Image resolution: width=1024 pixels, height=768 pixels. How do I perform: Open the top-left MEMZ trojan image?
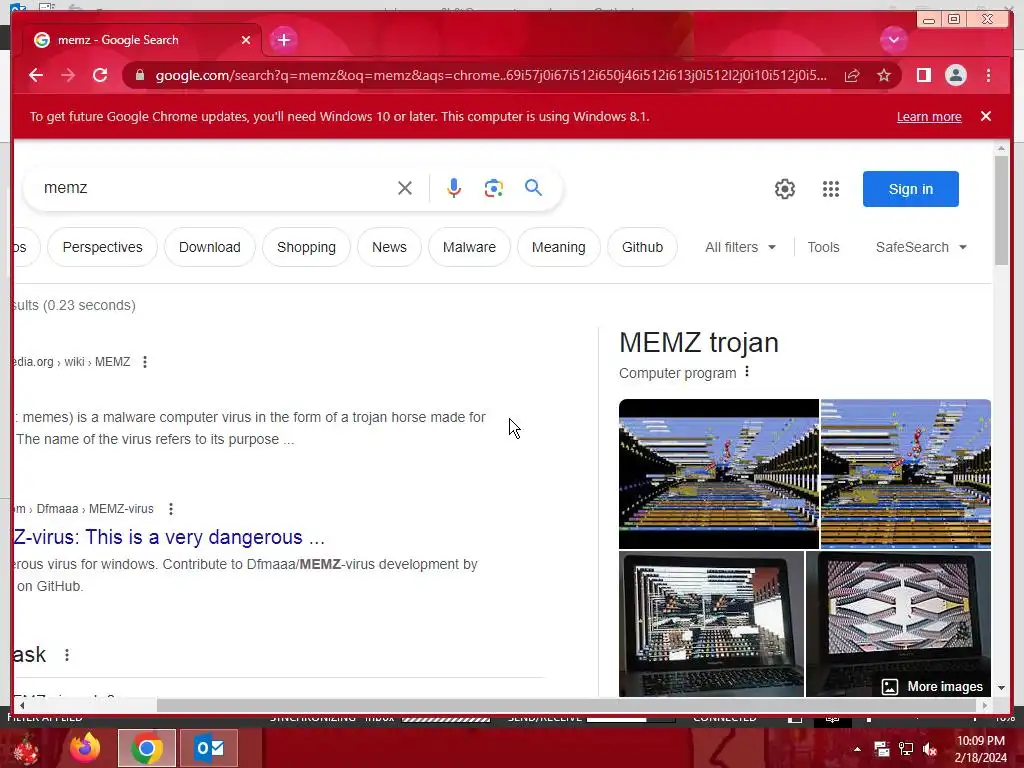click(718, 473)
